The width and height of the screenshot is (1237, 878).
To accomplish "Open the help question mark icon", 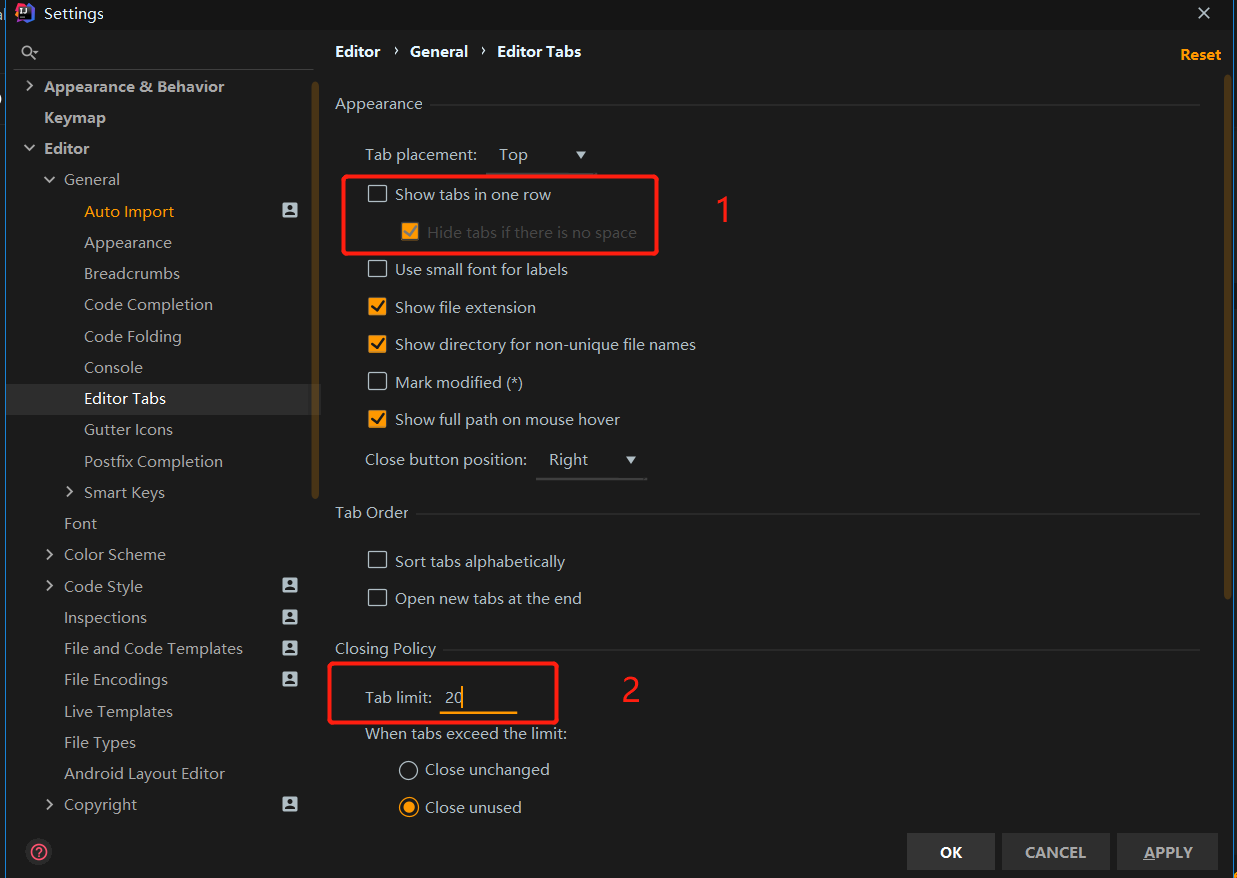I will tap(38, 852).
